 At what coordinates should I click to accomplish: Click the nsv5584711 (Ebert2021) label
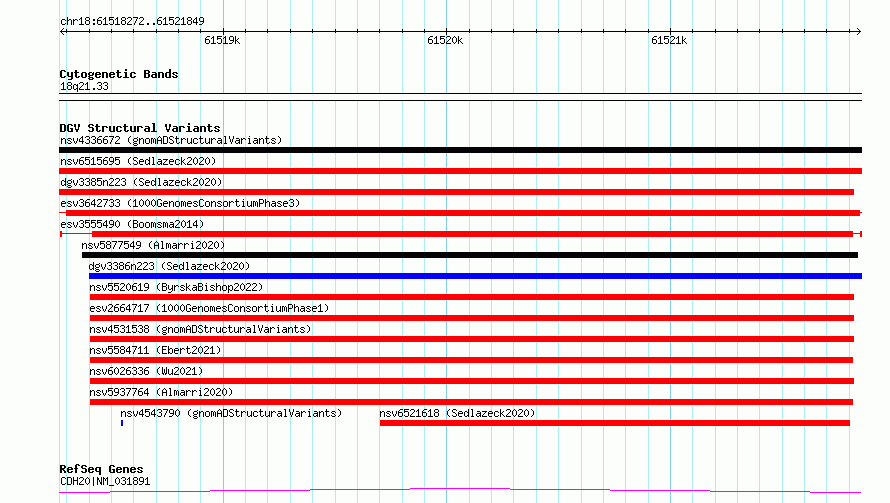pyautogui.click(x=155, y=350)
